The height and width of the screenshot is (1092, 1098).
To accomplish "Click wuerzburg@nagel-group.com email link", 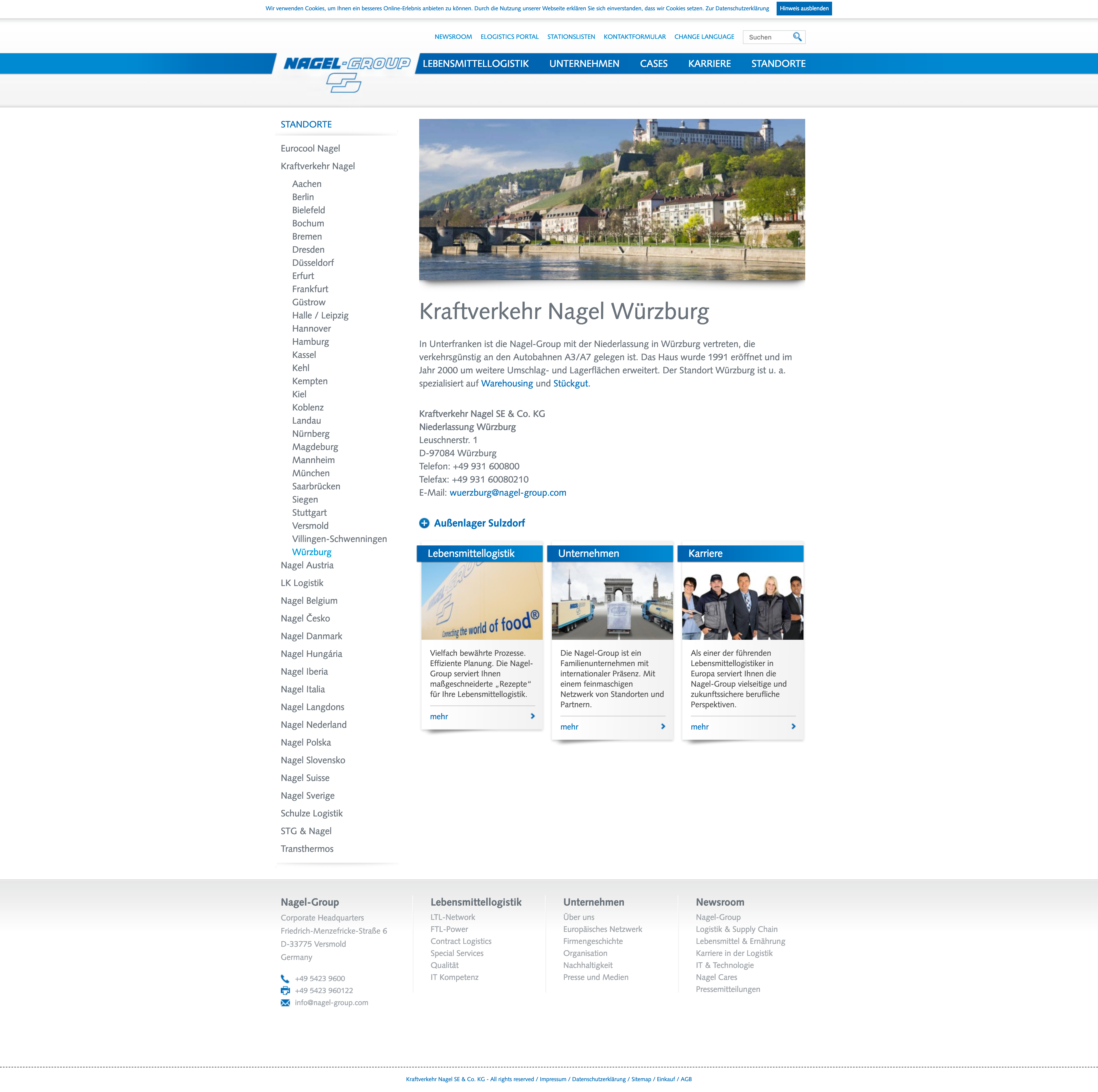I will pos(508,493).
